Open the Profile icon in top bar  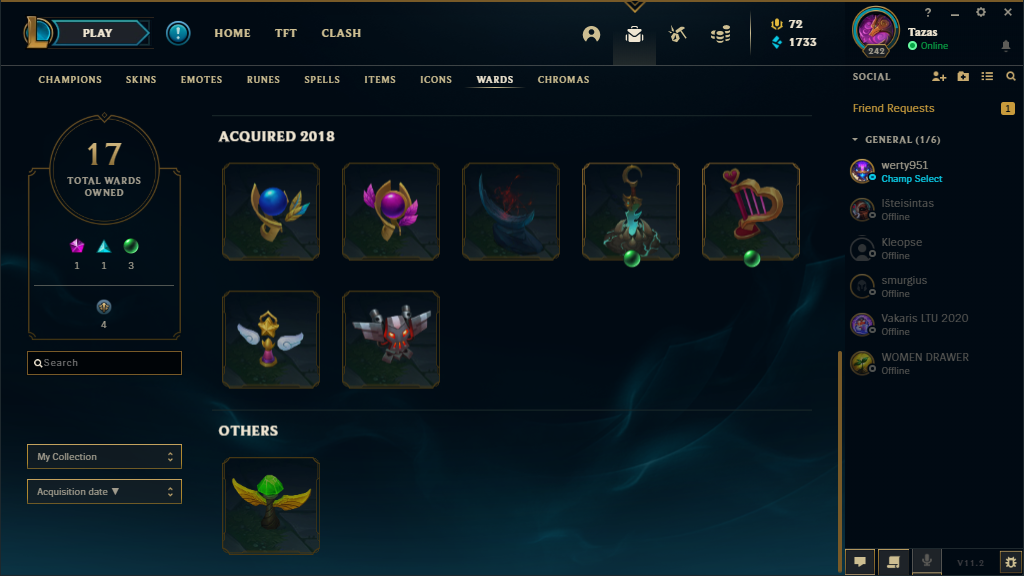coord(591,34)
